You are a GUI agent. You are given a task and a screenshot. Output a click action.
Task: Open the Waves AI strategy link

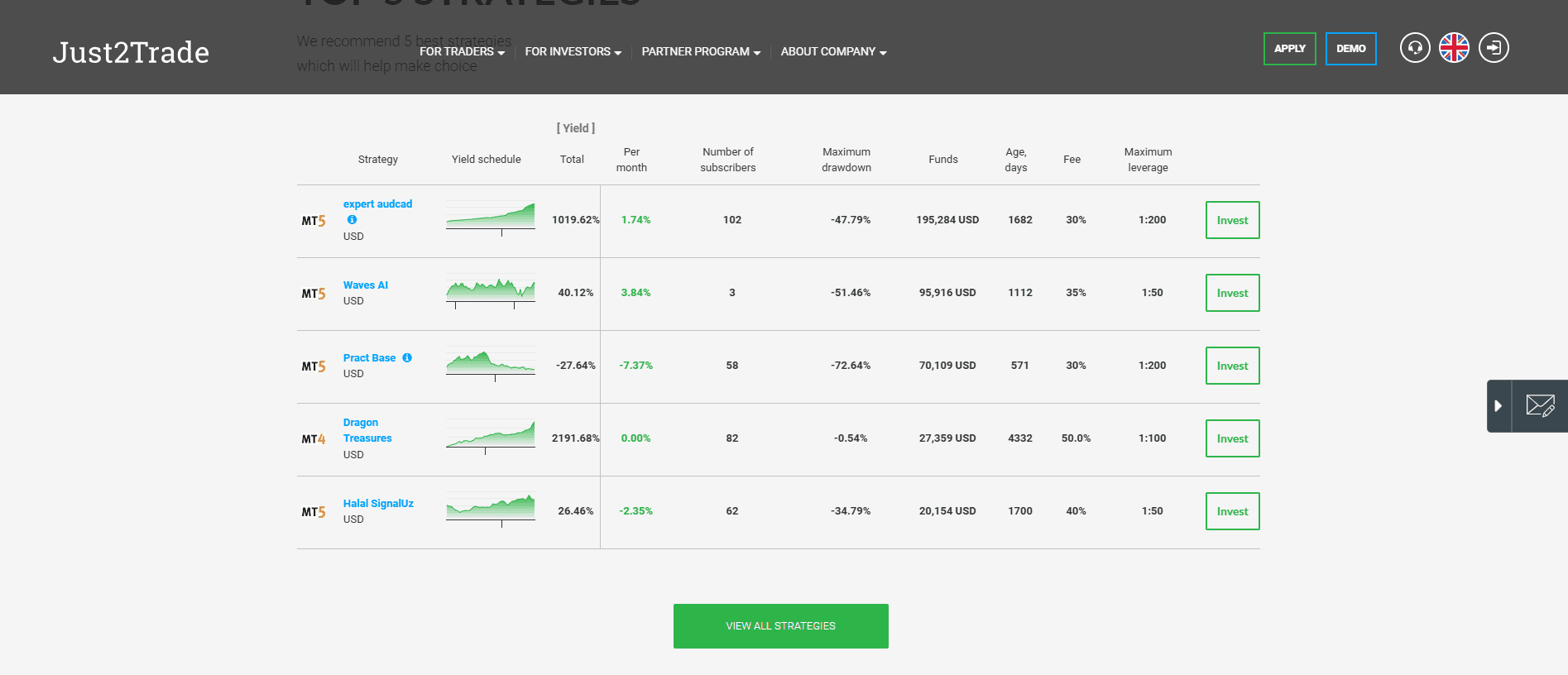366,285
